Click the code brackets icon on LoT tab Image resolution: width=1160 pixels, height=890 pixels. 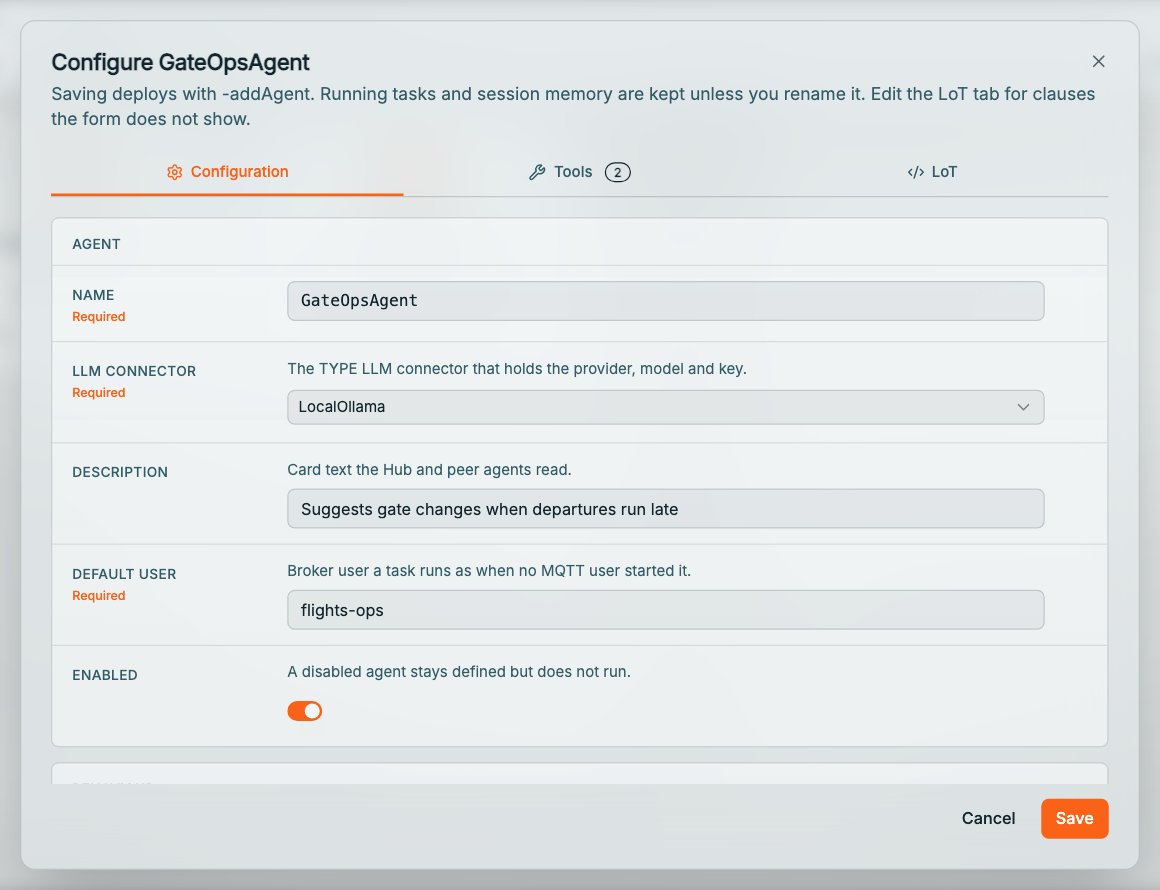[916, 172]
